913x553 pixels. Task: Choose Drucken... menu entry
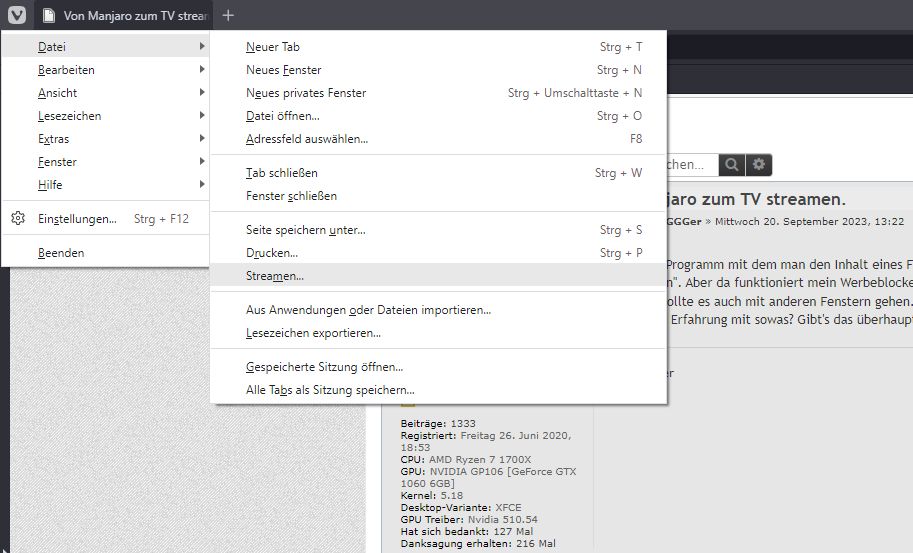pos(273,253)
